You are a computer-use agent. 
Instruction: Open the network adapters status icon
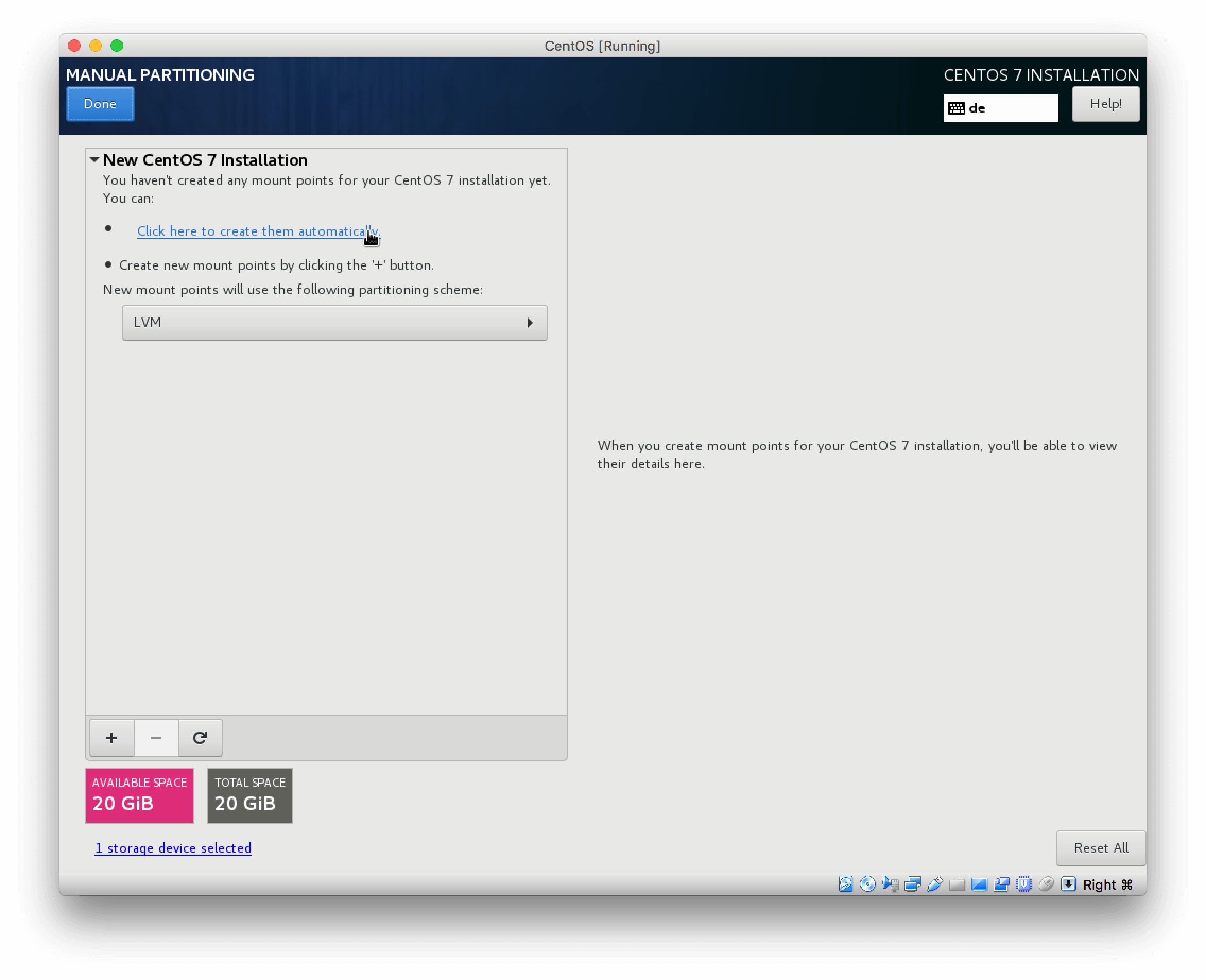click(912, 884)
